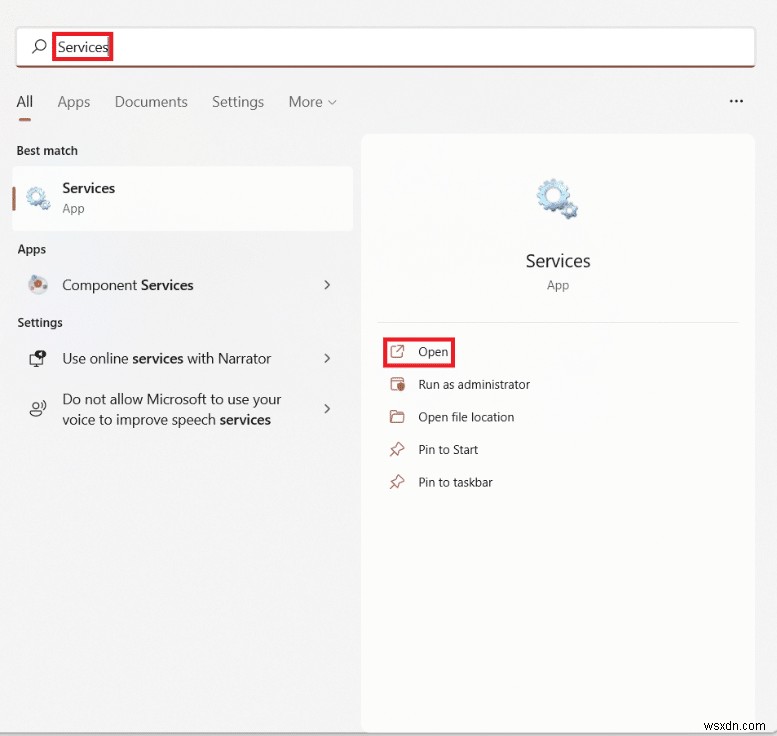
Task: Click the Services gear icon in best match
Action: pos(38,198)
